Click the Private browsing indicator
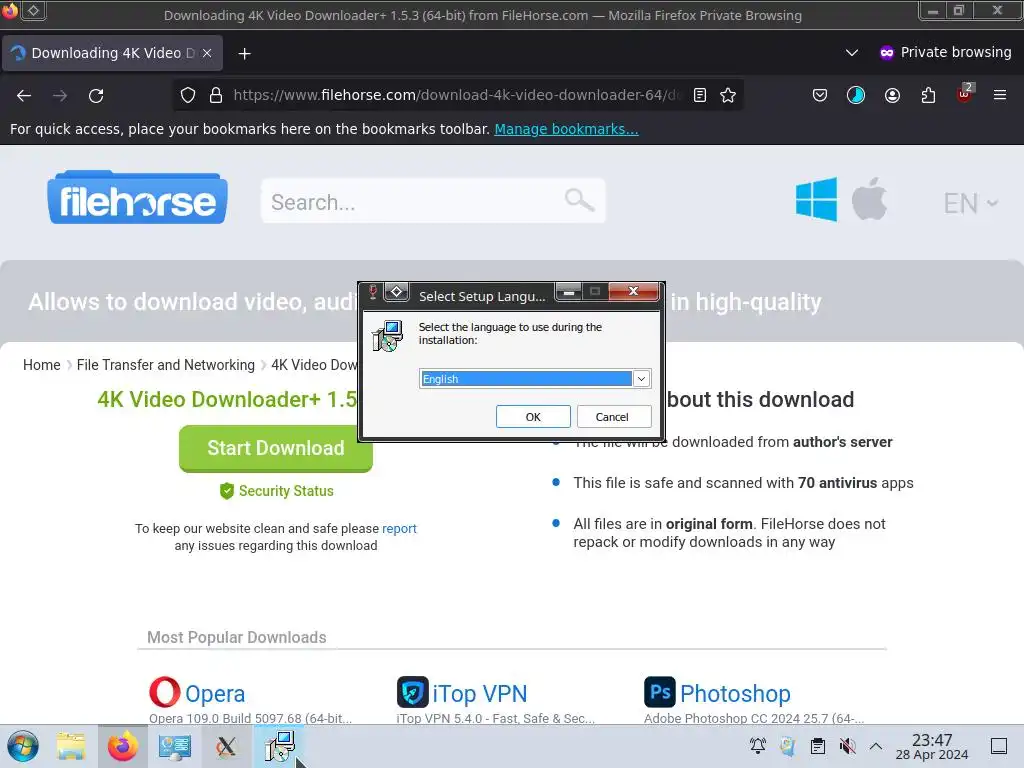This screenshot has width=1024, height=768. (x=945, y=52)
